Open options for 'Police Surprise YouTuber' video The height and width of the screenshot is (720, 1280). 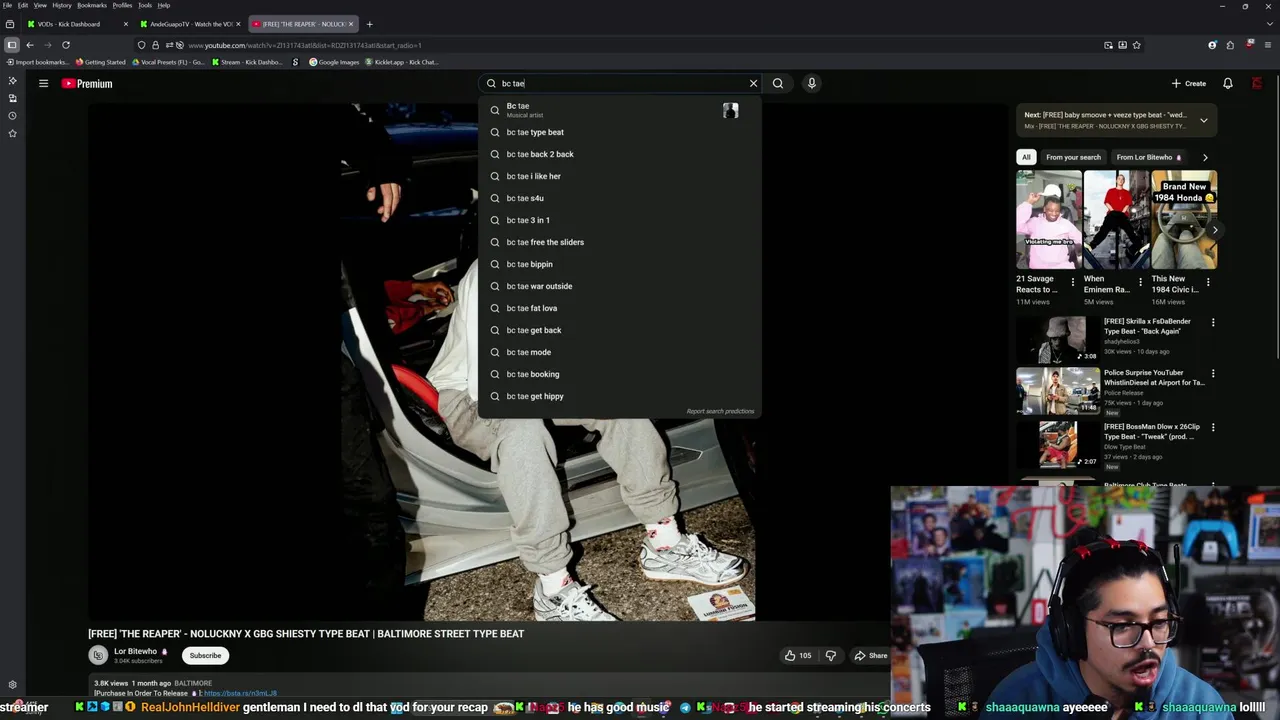pyautogui.click(x=1213, y=374)
